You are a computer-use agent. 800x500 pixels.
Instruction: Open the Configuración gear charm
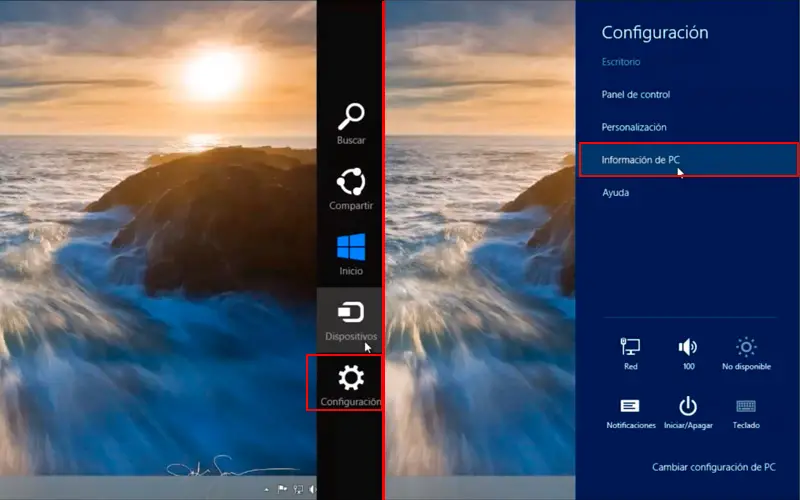(351, 385)
